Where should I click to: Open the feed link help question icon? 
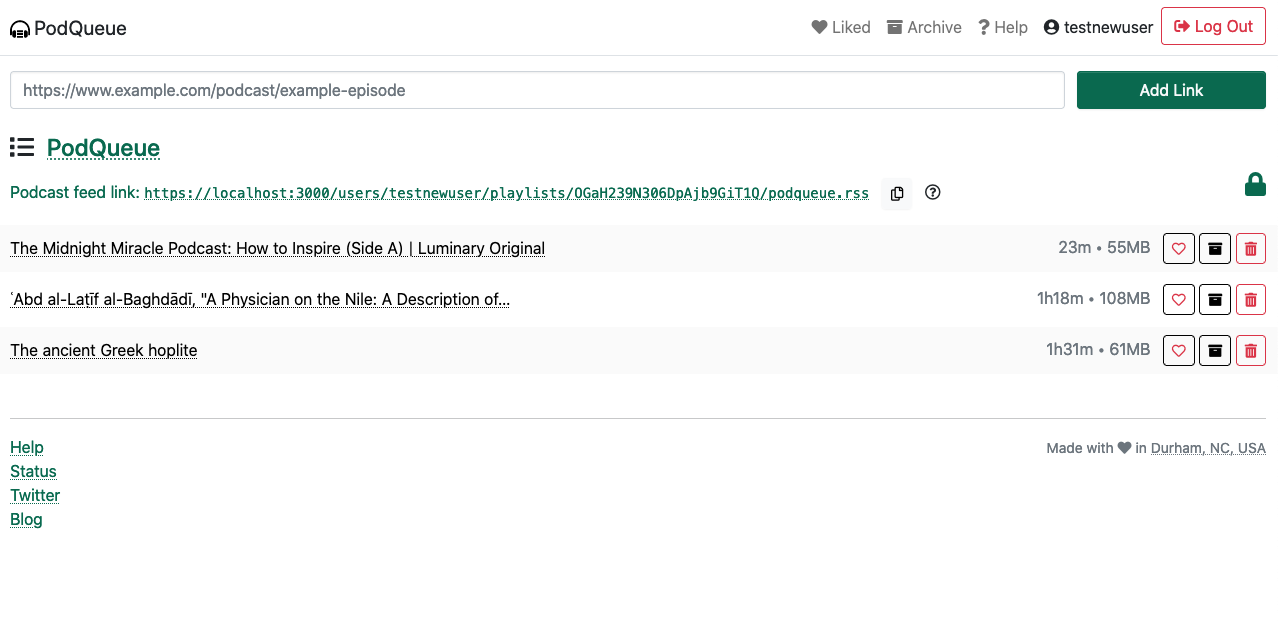click(933, 193)
